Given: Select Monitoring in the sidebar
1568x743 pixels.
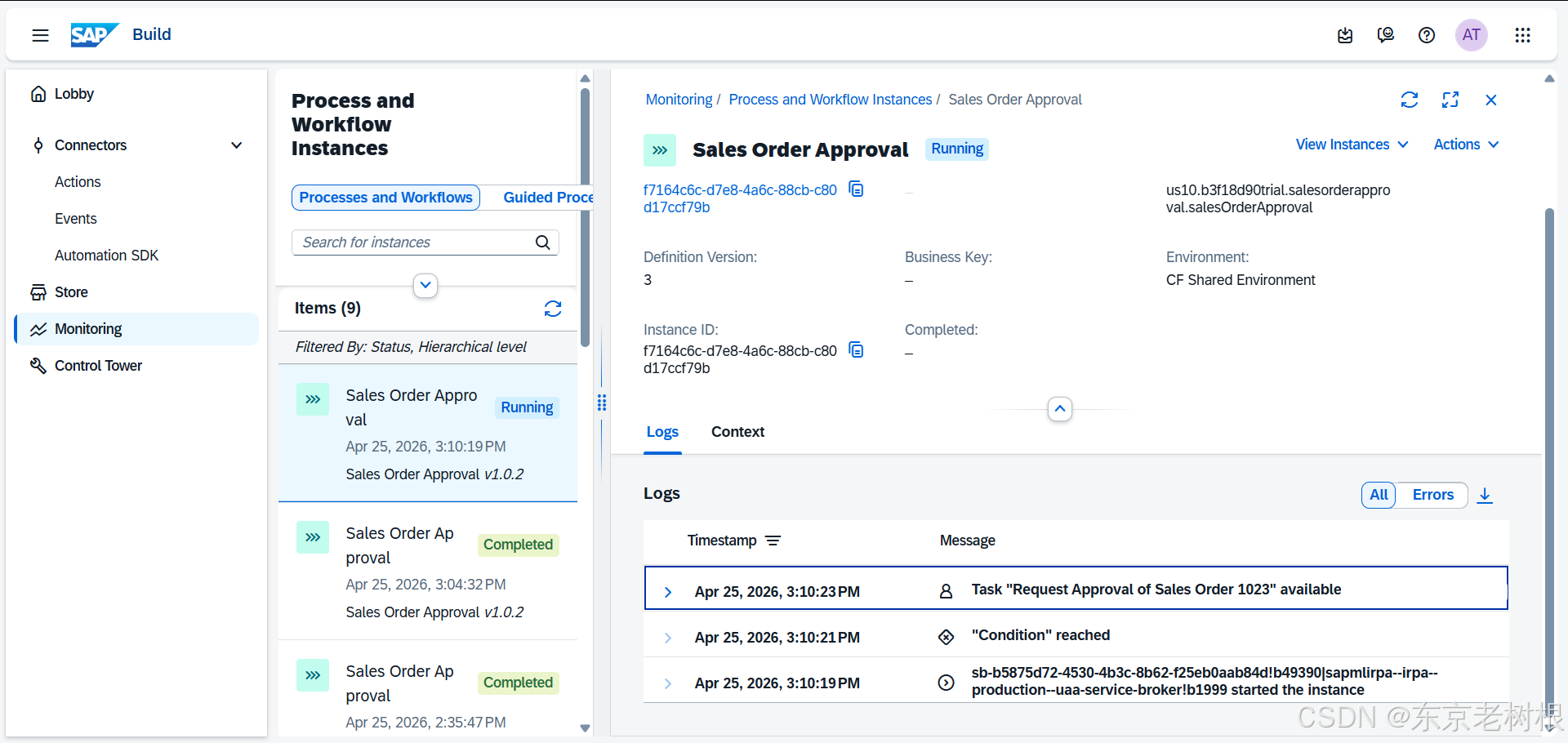Looking at the screenshot, I should pyautogui.click(x=136, y=329).
